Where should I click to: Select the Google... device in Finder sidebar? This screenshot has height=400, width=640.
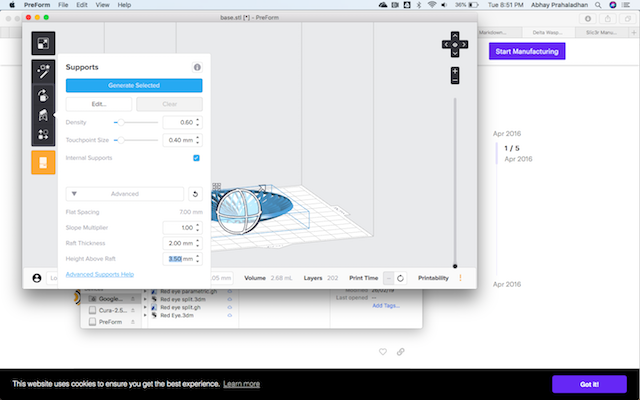110,299
